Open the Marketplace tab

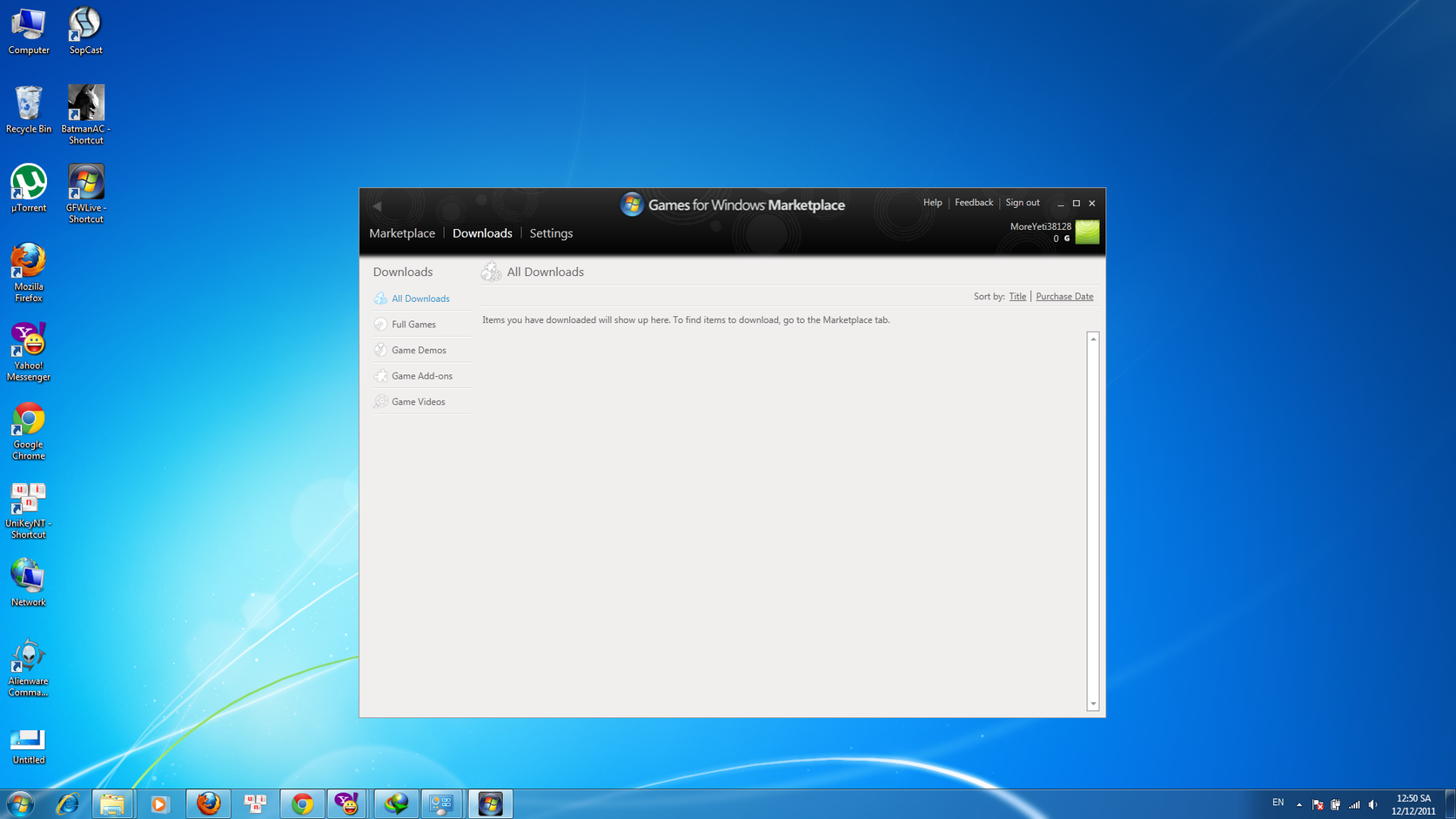(x=402, y=233)
